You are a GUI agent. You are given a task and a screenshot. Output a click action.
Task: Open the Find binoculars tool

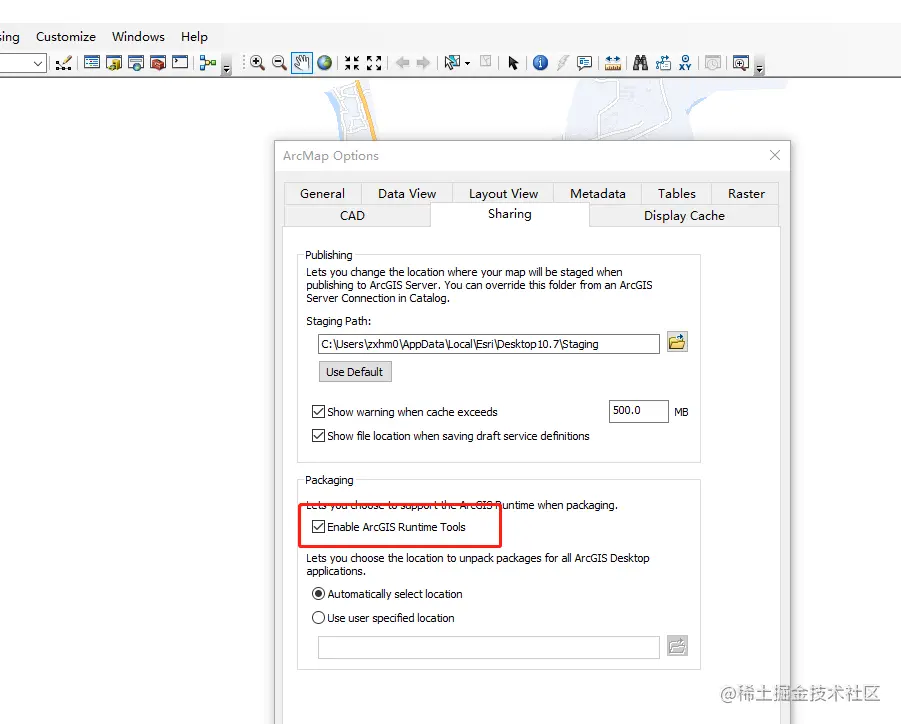point(640,63)
